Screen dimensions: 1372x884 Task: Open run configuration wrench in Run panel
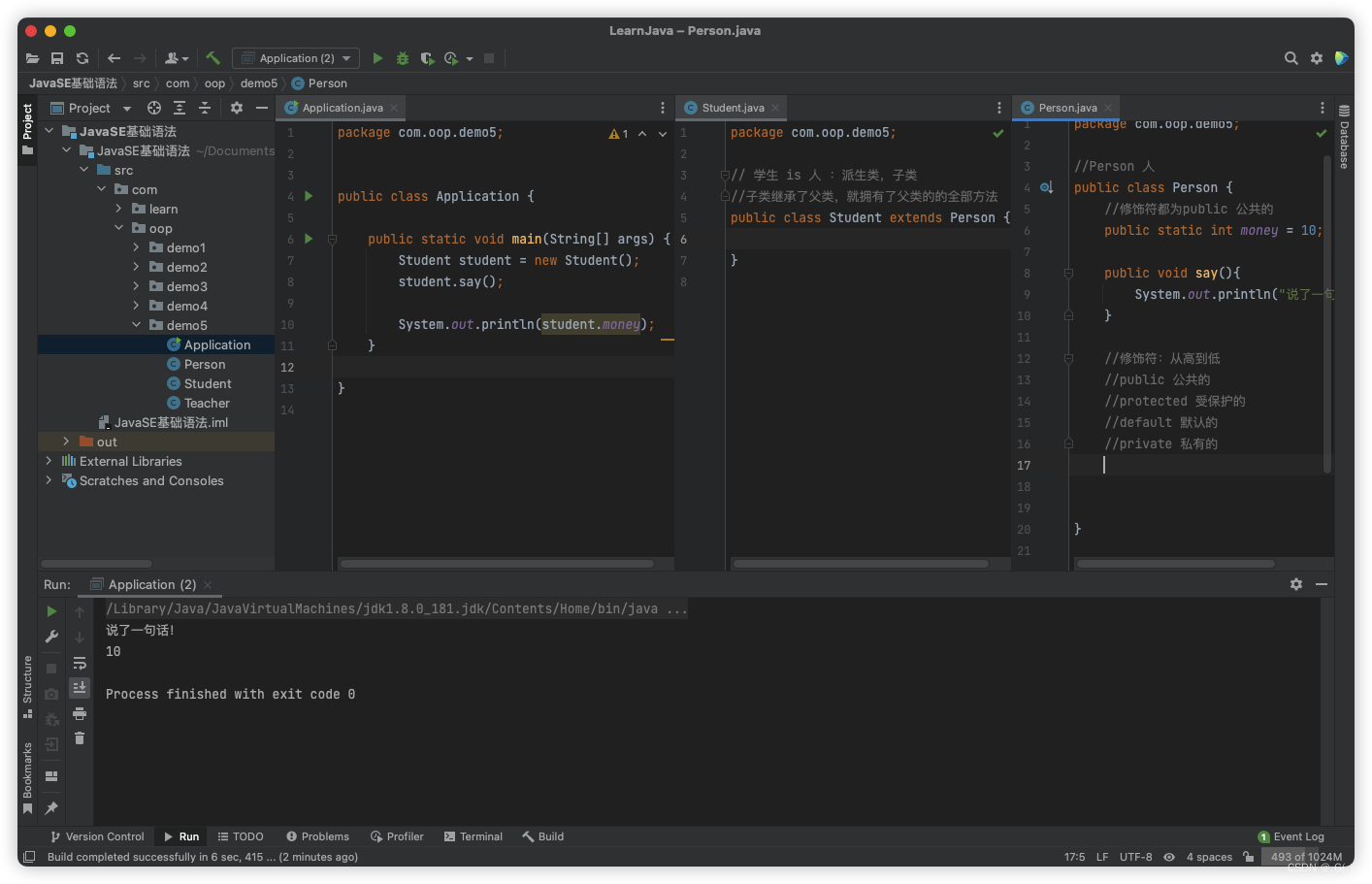pyautogui.click(x=51, y=637)
